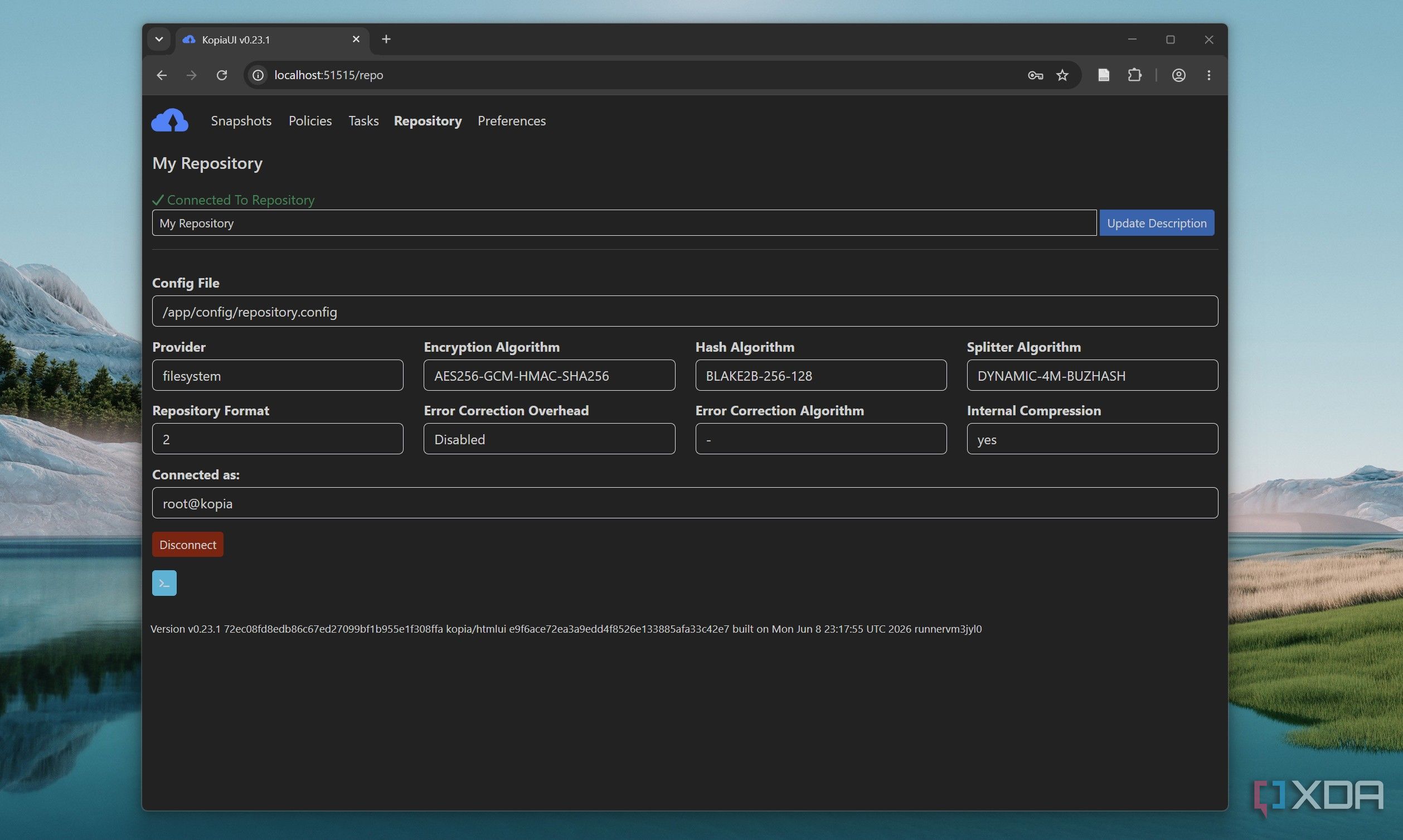Click the Version v0.23.1 footer text
The width and height of the screenshot is (1403, 840).
pos(566,629)
